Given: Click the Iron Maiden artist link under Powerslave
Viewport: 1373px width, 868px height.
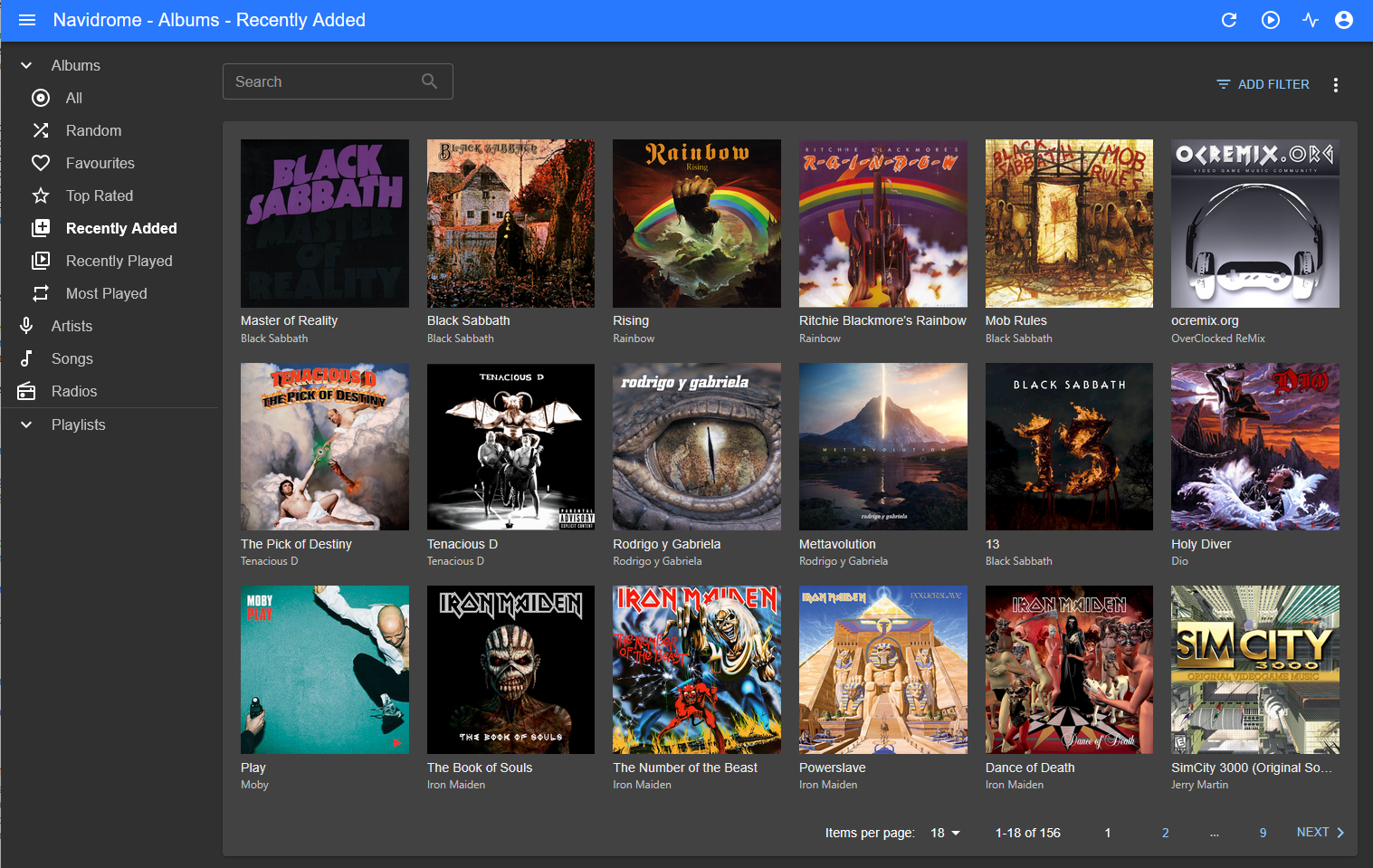Looking at the screenshot, I should click(827, 785).
